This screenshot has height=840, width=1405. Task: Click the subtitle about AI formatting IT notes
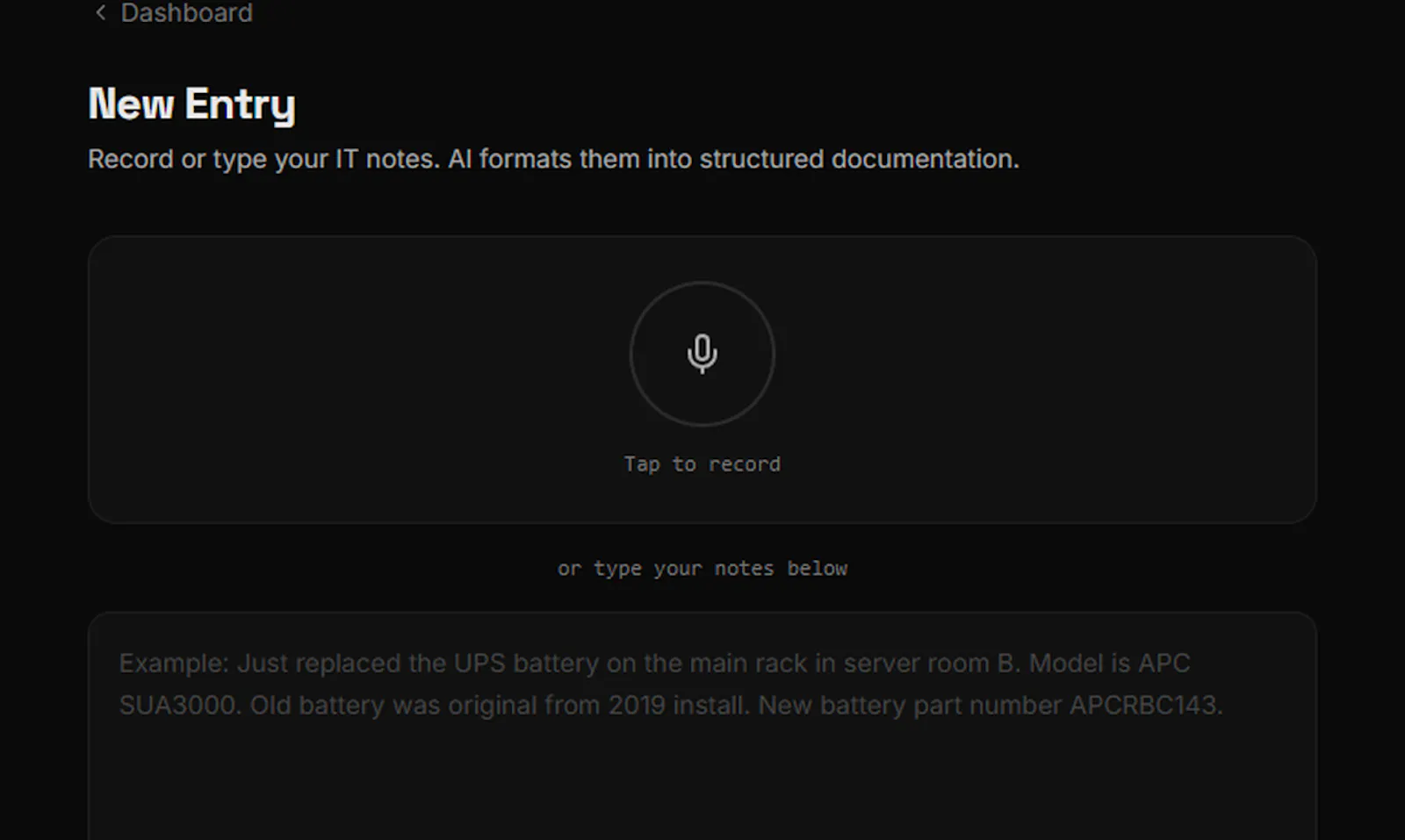(x=553, y=159)
